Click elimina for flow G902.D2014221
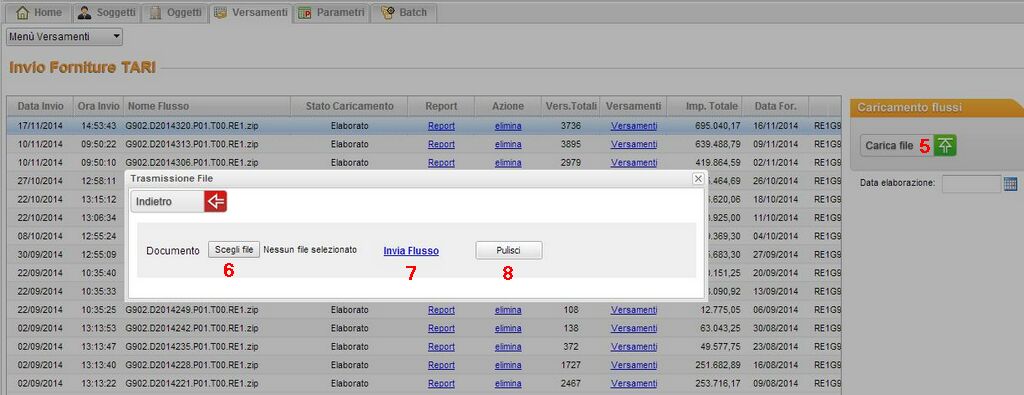Viewport: 1024px width, 395px height. coord(508,383)
